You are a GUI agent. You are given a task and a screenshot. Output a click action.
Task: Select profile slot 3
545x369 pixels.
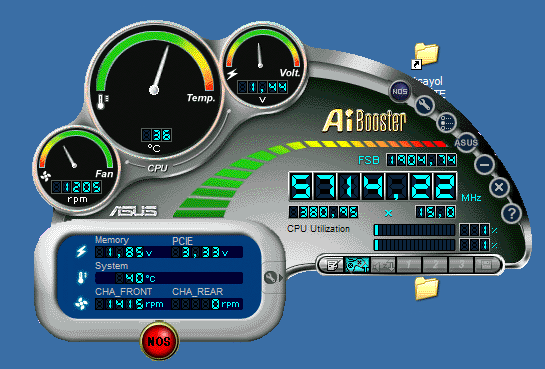[461, 266]
